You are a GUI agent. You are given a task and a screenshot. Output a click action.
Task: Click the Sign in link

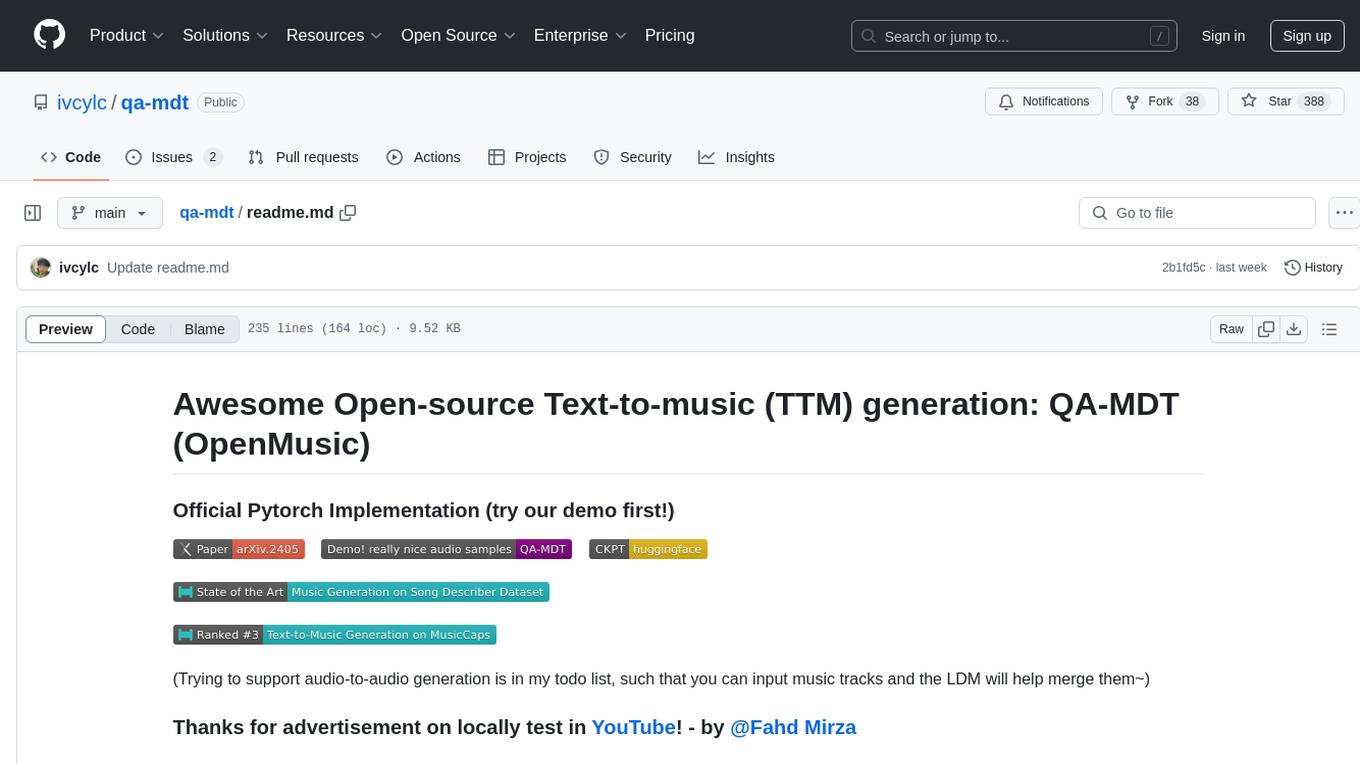click(1223, 36)
